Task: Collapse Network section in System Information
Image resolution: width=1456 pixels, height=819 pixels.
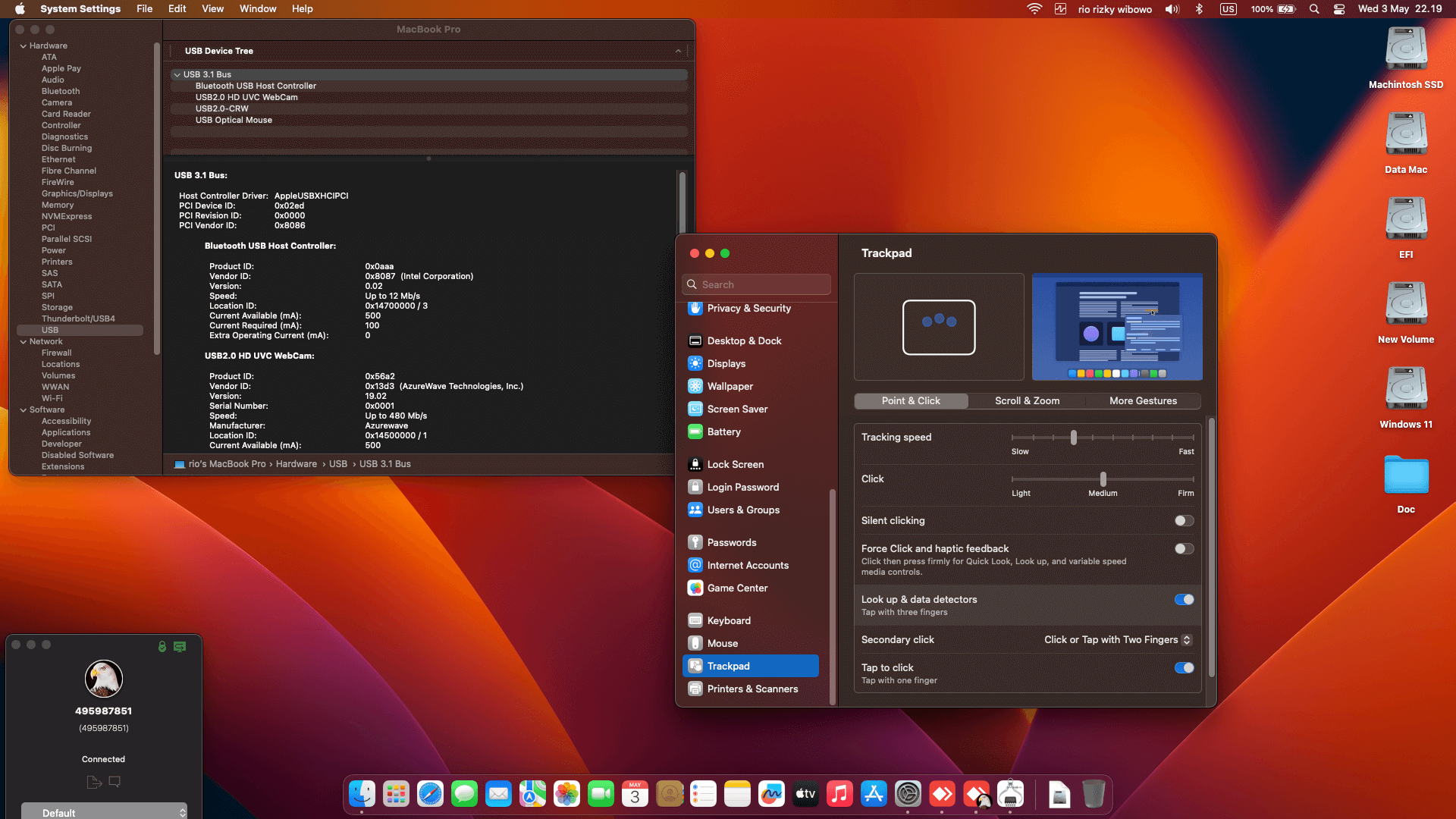Action: click(x=24, y=342)
